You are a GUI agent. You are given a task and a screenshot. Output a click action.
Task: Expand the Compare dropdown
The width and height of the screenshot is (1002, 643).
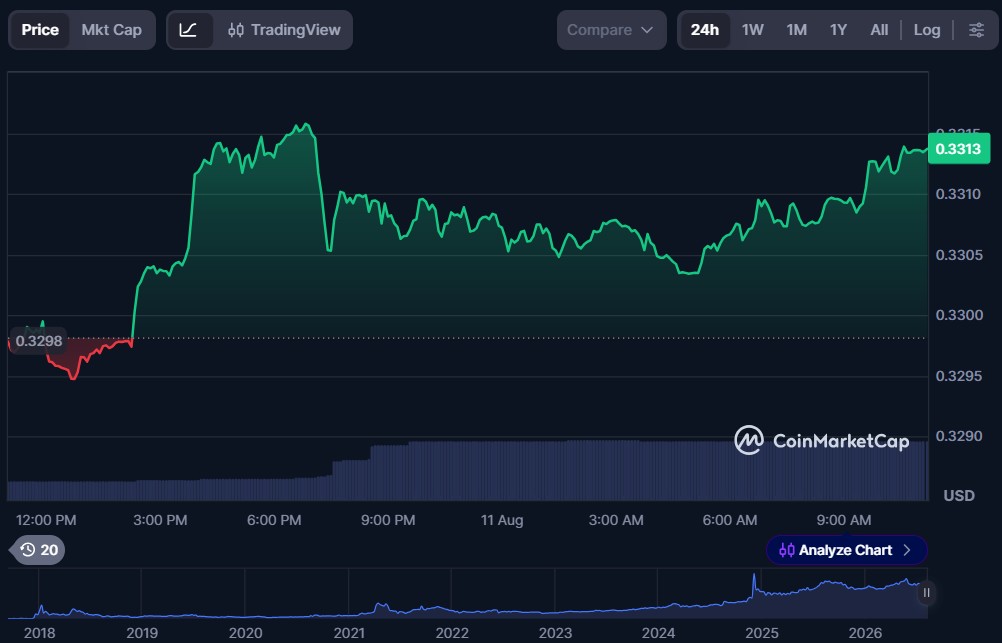pos(612,30)
